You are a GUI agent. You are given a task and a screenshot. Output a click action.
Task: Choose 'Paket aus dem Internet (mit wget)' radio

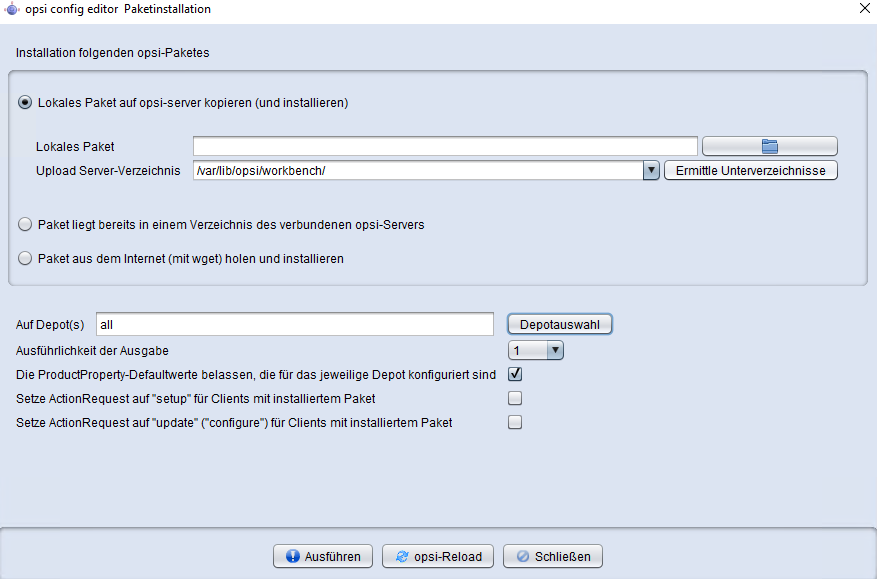25,258
